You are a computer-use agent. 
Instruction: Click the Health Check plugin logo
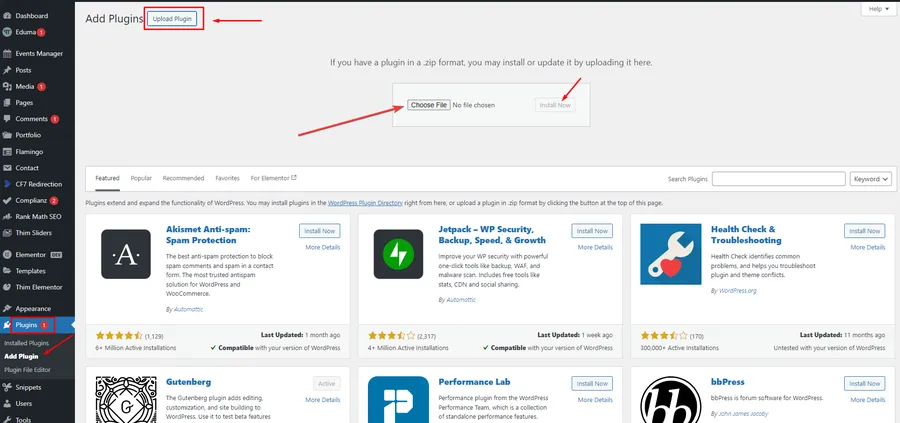[670, 254]
